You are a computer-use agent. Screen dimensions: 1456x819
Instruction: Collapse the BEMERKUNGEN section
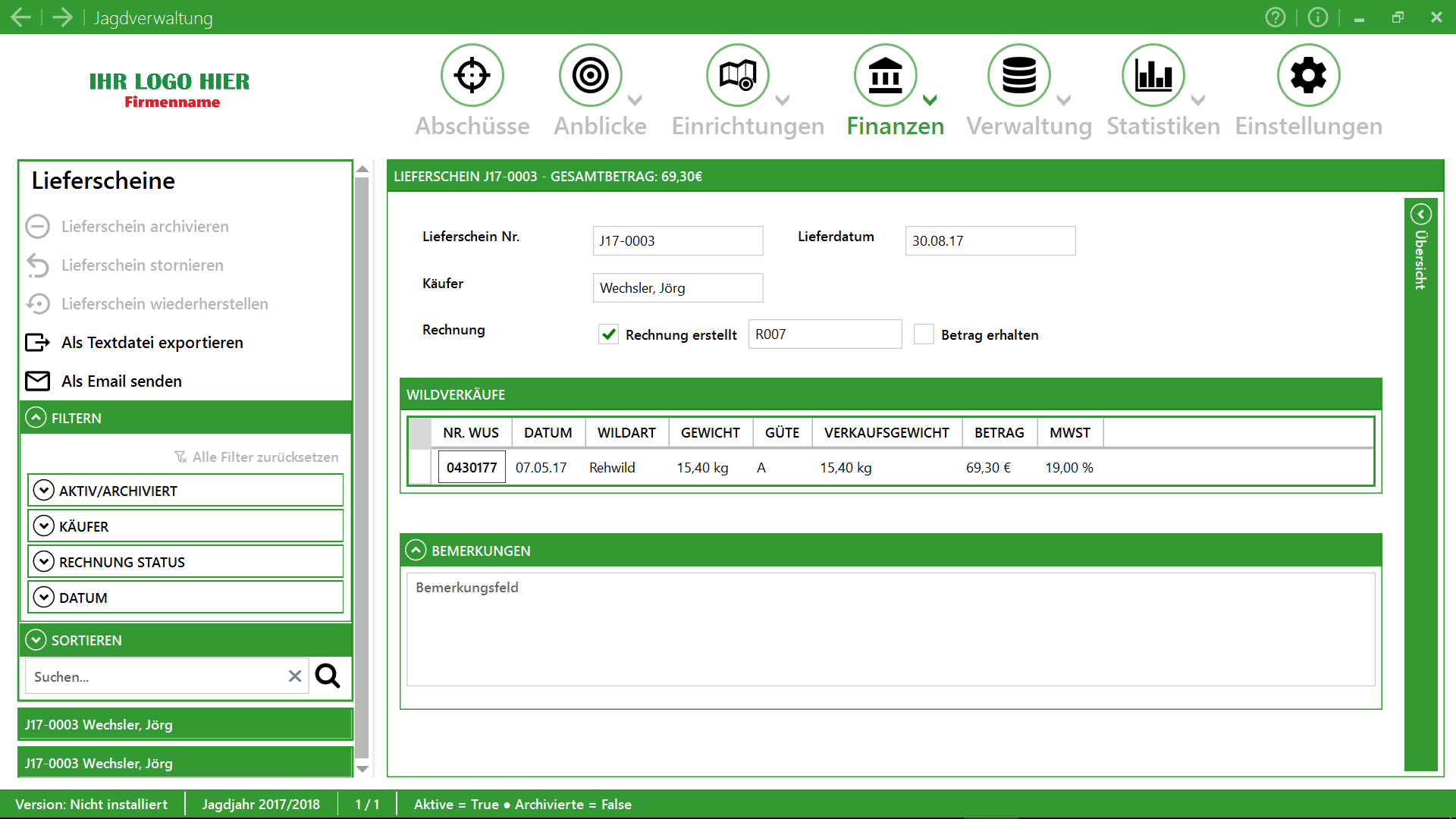pos(416,550)
